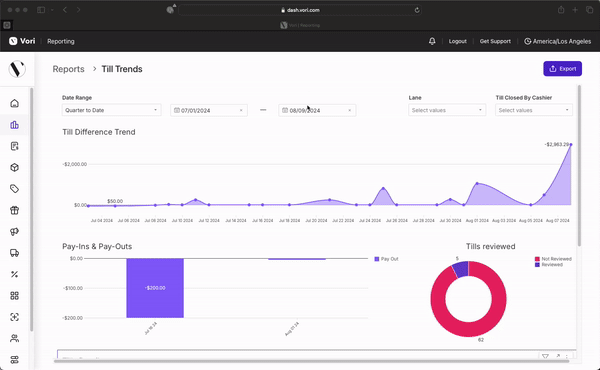Open the three-dot menu on bottom panel
600x370 pixels.
click(567, 356)
